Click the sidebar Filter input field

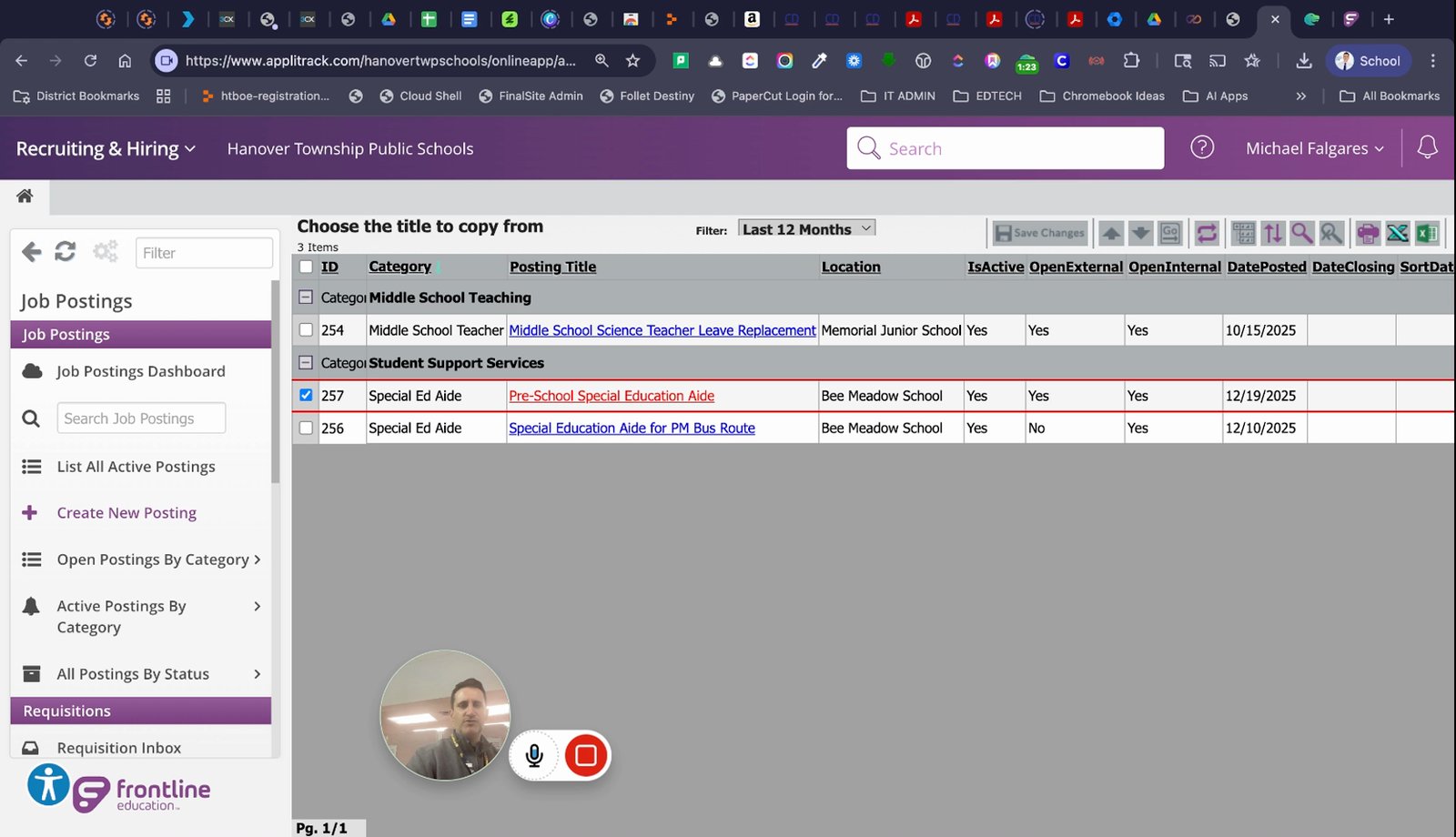(204, 253)
